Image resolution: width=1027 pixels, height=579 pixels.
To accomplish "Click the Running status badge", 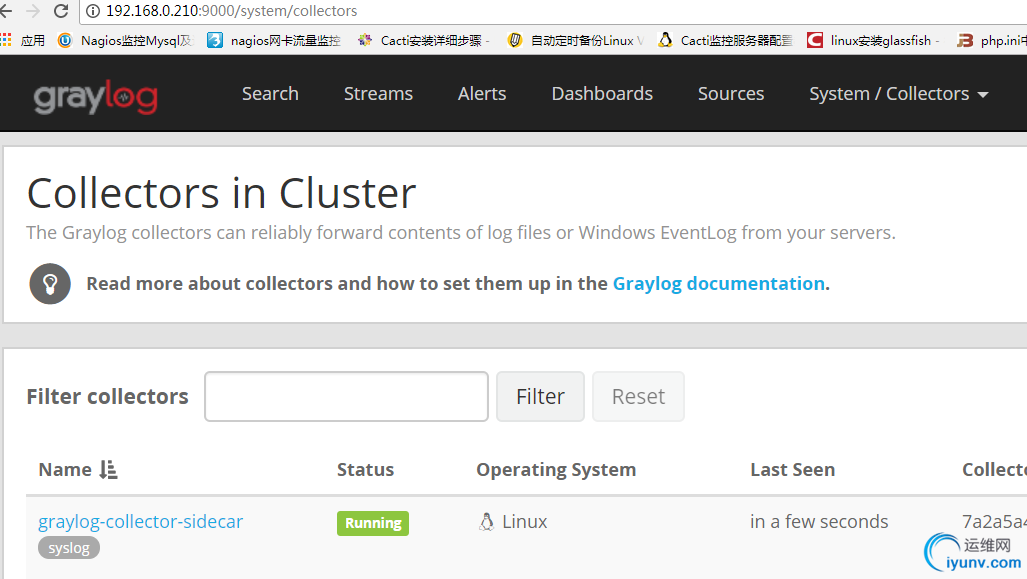I will click(x=373, y=523).
